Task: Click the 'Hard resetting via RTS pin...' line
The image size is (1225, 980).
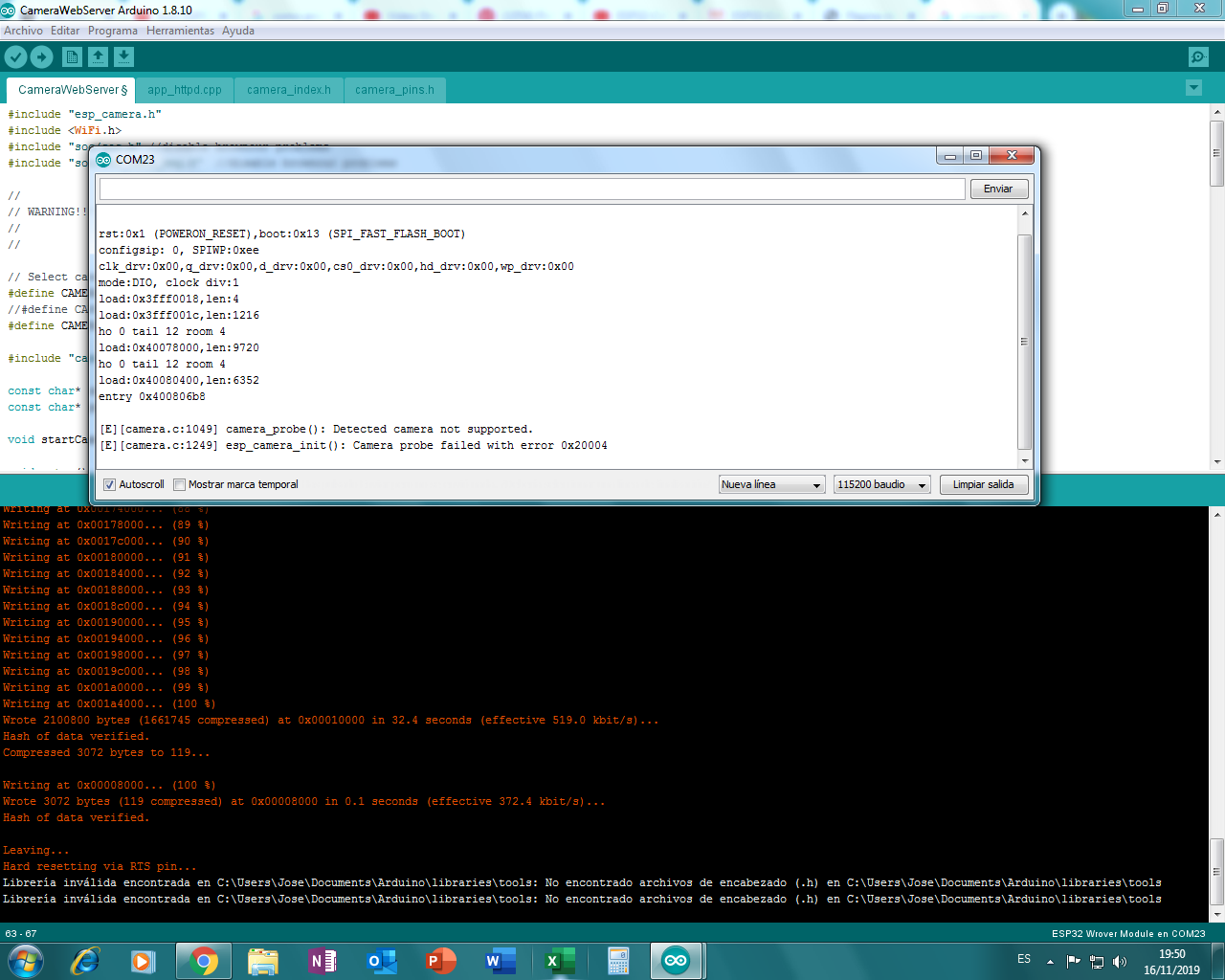Action: [100, 866]
